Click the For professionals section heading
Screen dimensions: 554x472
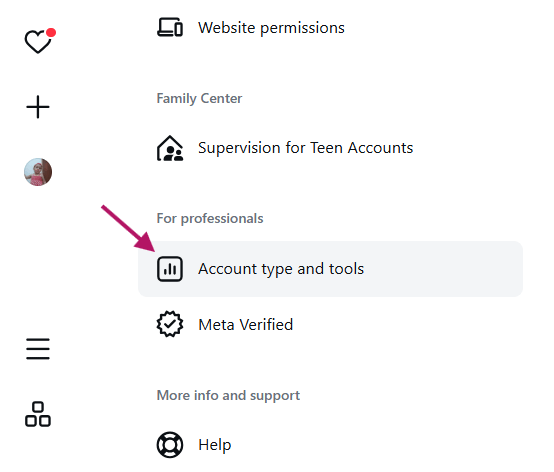point(210,219)
